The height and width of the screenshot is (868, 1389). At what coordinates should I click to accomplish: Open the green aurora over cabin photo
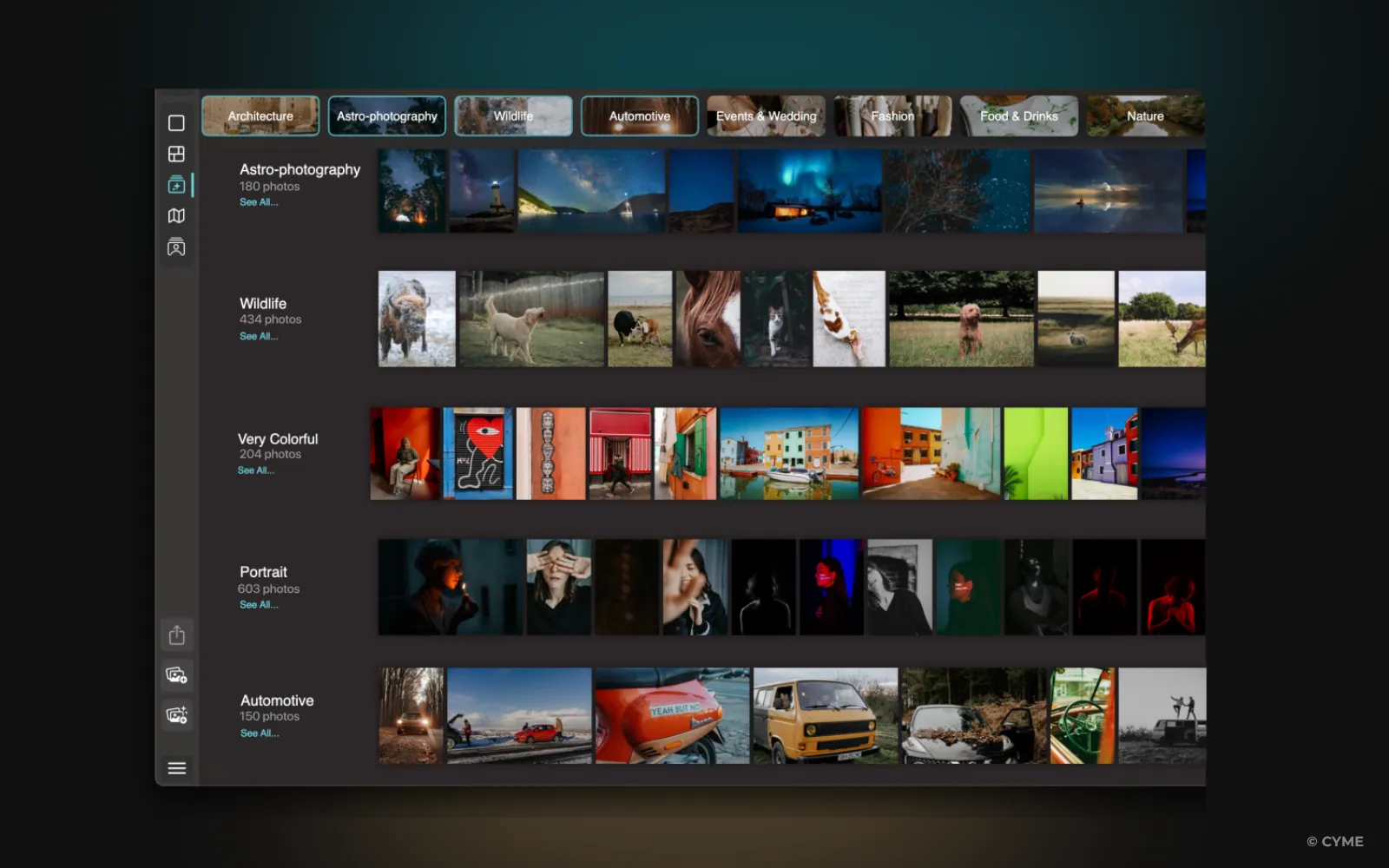pyautogui.click(x=809, y=191)
